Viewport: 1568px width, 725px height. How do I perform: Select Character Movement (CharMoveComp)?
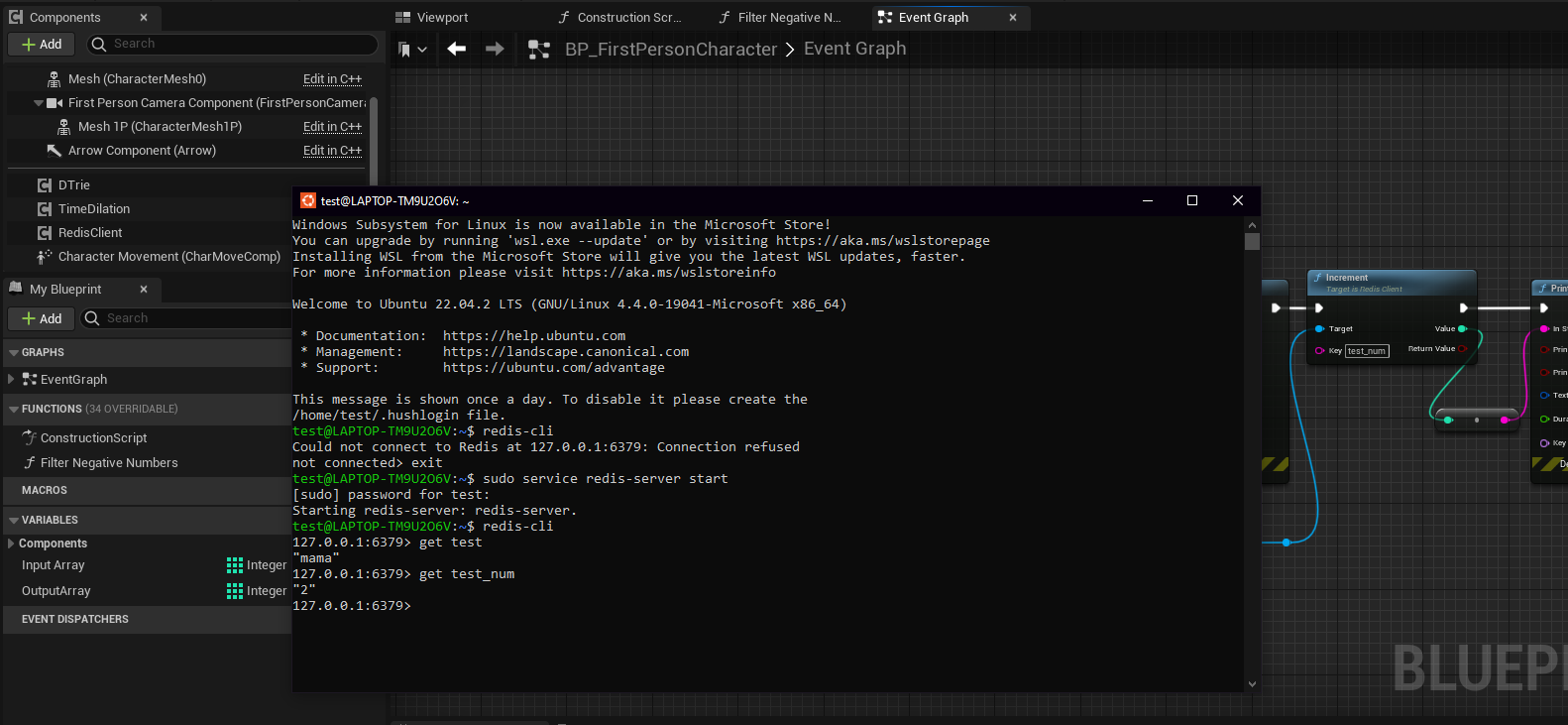(169, 257)
